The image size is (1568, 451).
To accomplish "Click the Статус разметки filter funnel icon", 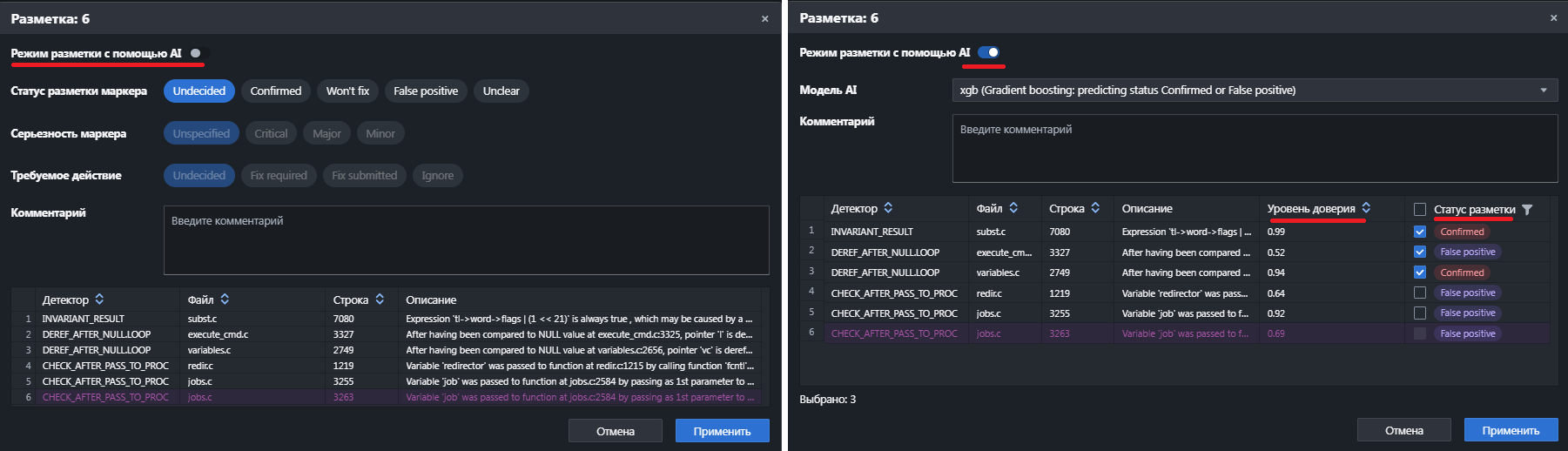I will tap(1527, 209).
